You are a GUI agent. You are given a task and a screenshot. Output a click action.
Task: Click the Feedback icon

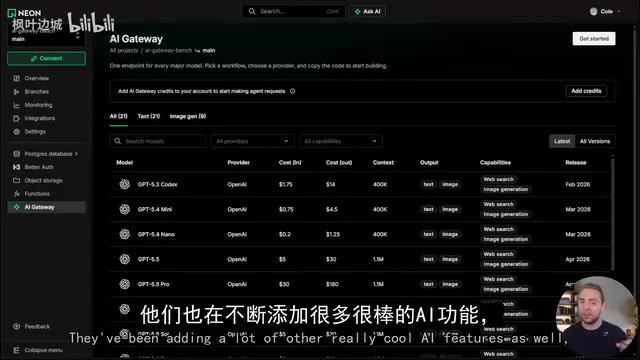point(16,327)
